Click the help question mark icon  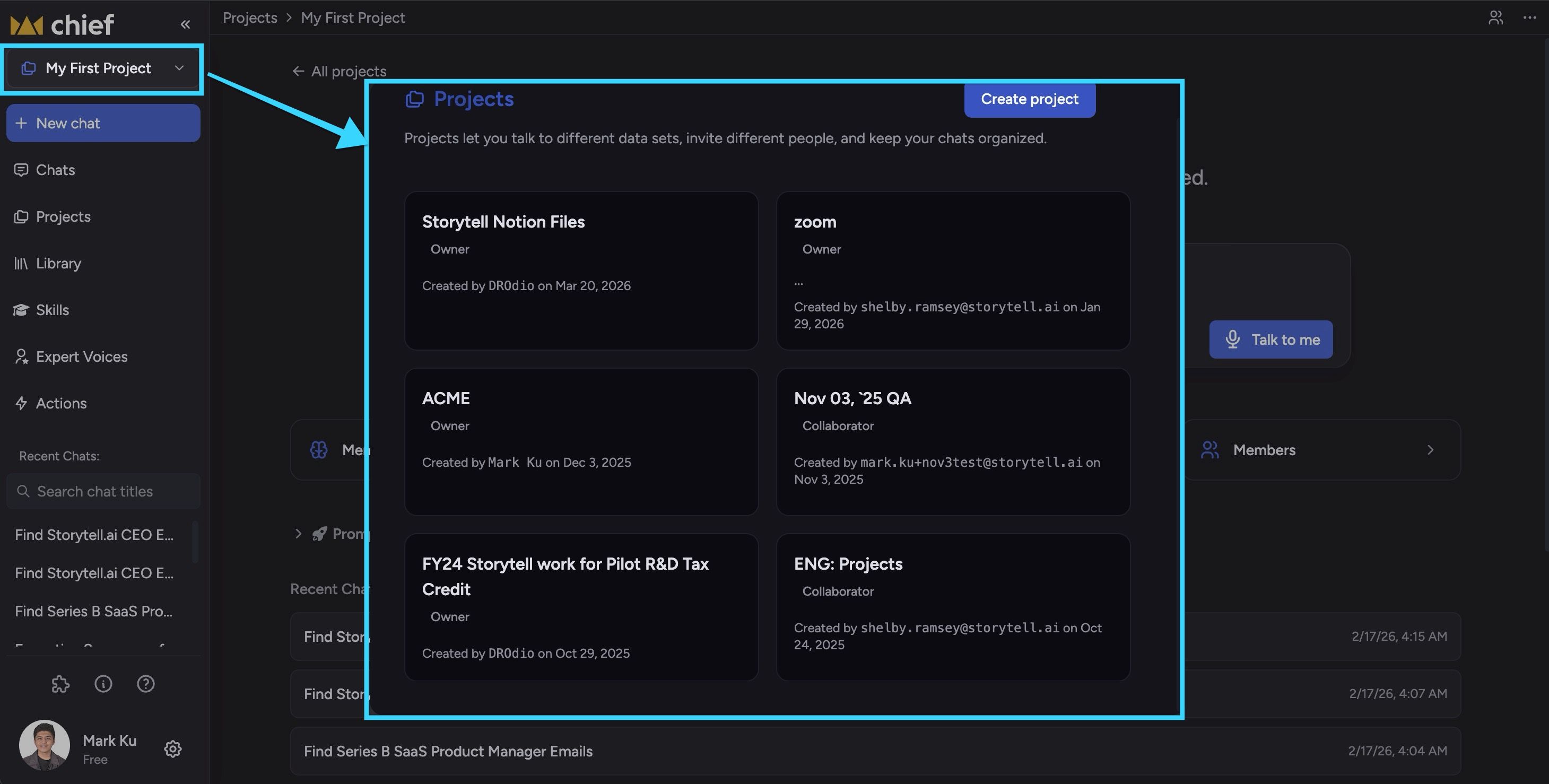pyautogui.click(x=145, y=684)
